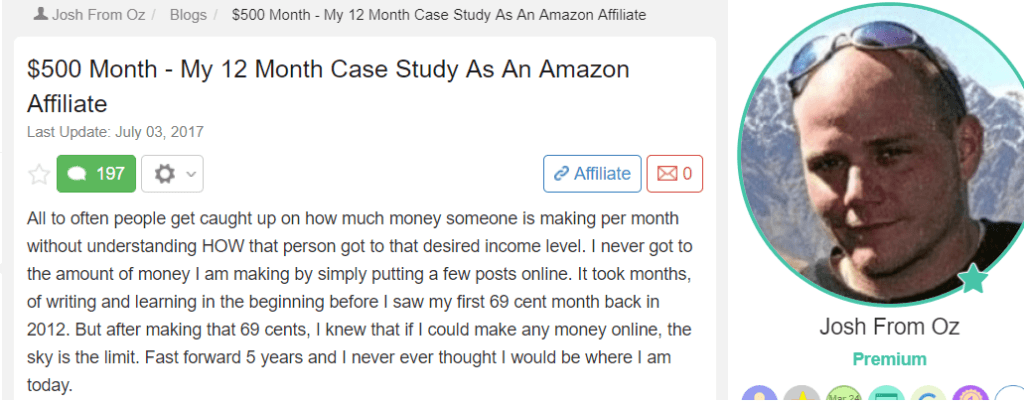Click the gray star badge icon
Screen dimensions: 1024x404
(802, 397)
